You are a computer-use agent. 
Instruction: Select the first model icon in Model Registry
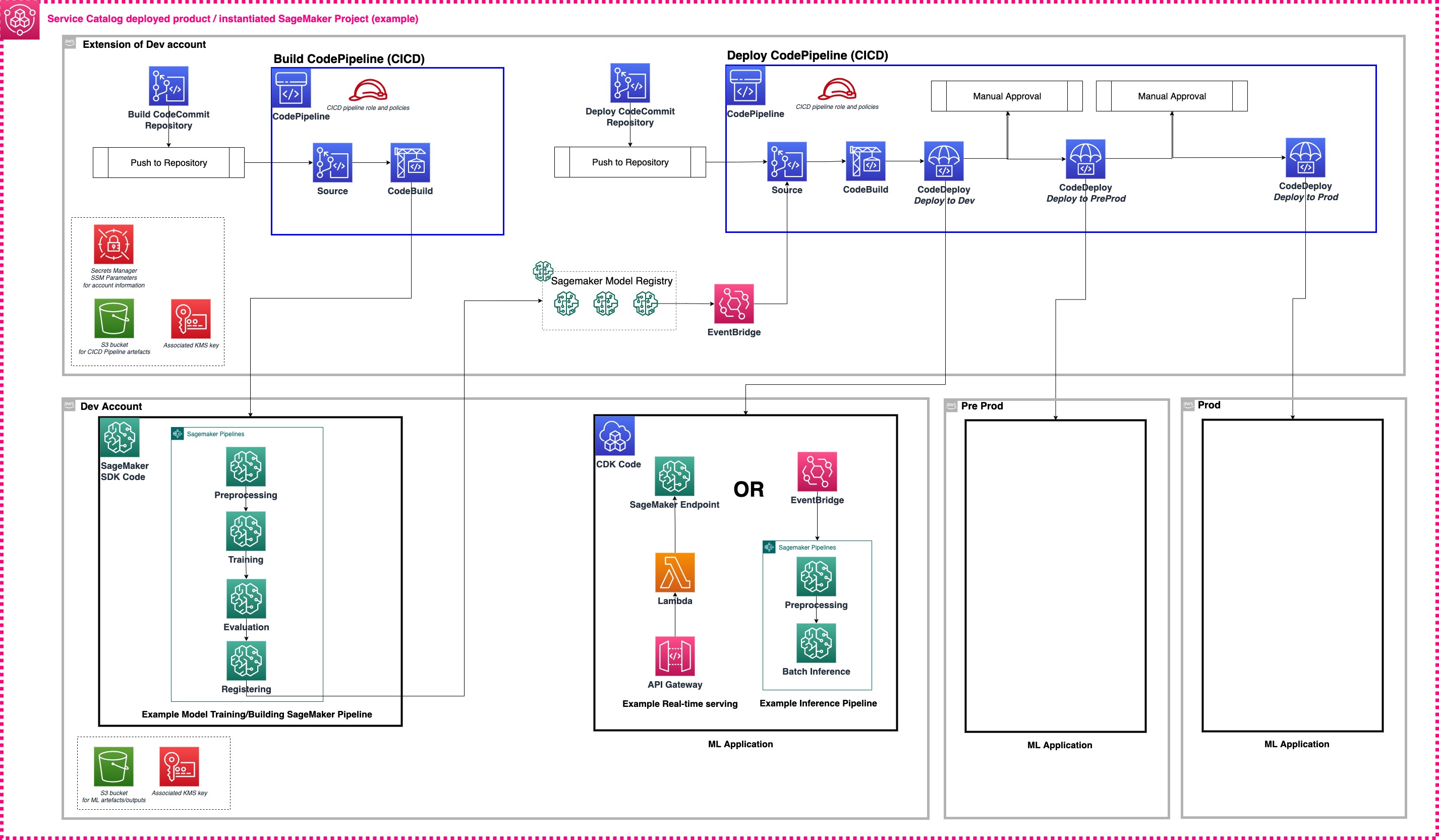click(x=566, y=304)
